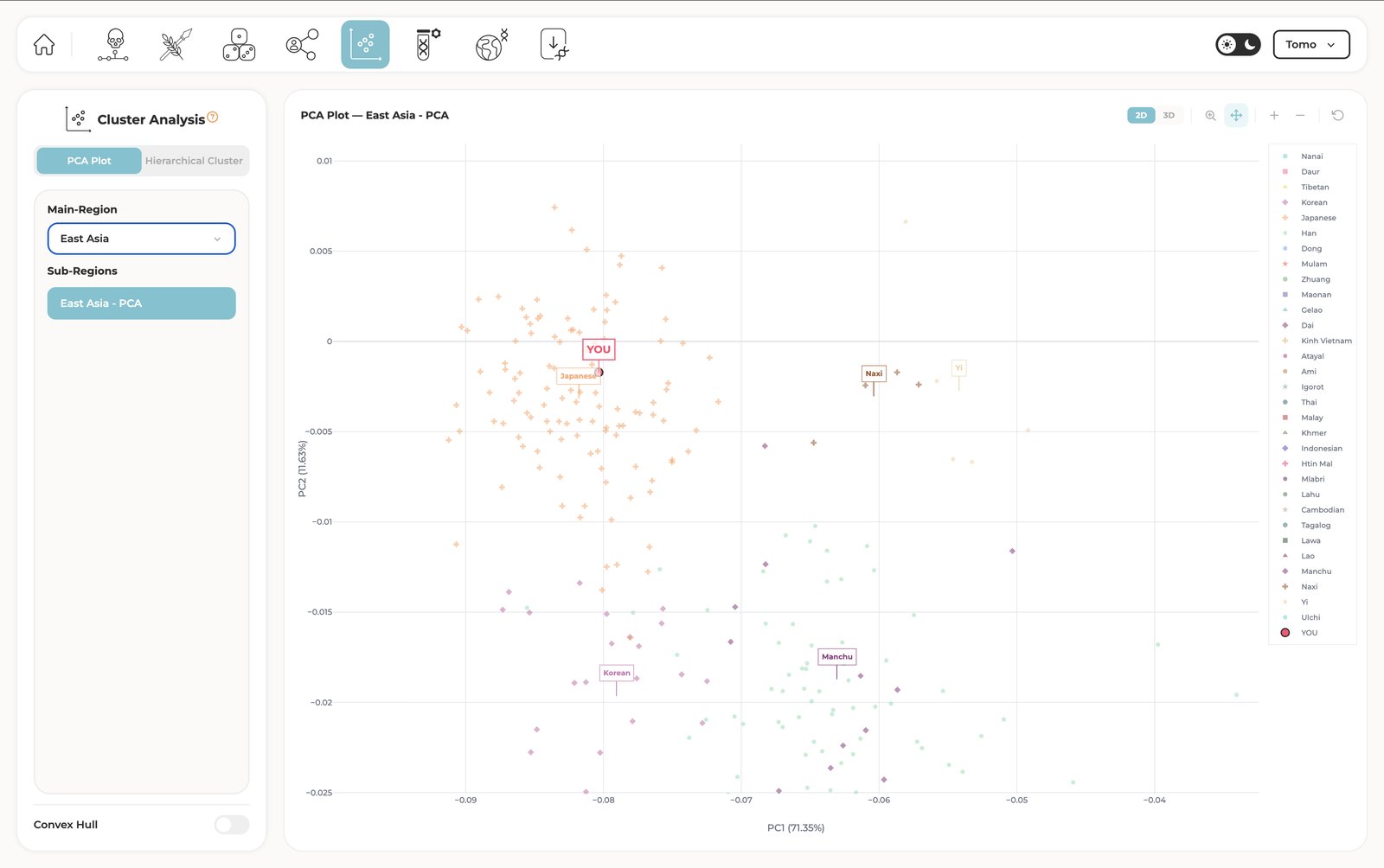Switch plot to 2D mode
This screenshot has width=1384, height=868.
1141,115
